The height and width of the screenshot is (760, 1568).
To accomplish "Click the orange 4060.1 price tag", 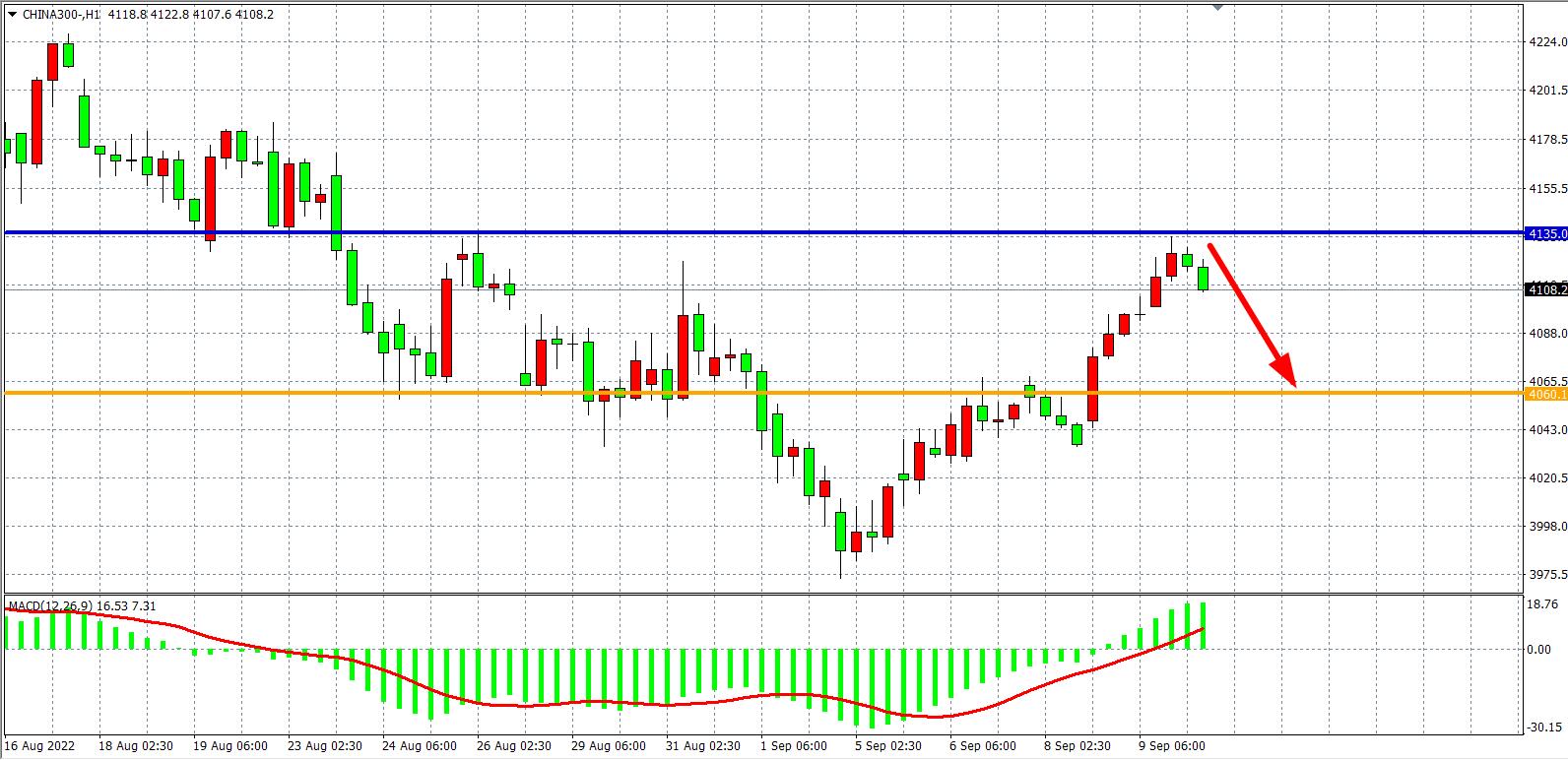I will click(1545, 394).
